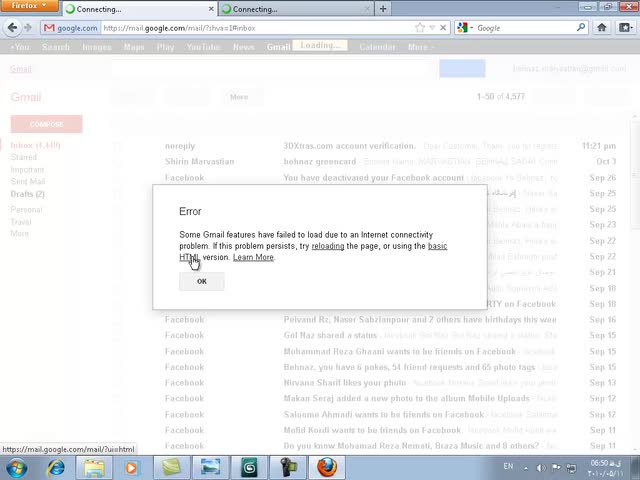640x480 pixels.
Task: Follow the basic HTML version link
Action: tap(438, 246)
